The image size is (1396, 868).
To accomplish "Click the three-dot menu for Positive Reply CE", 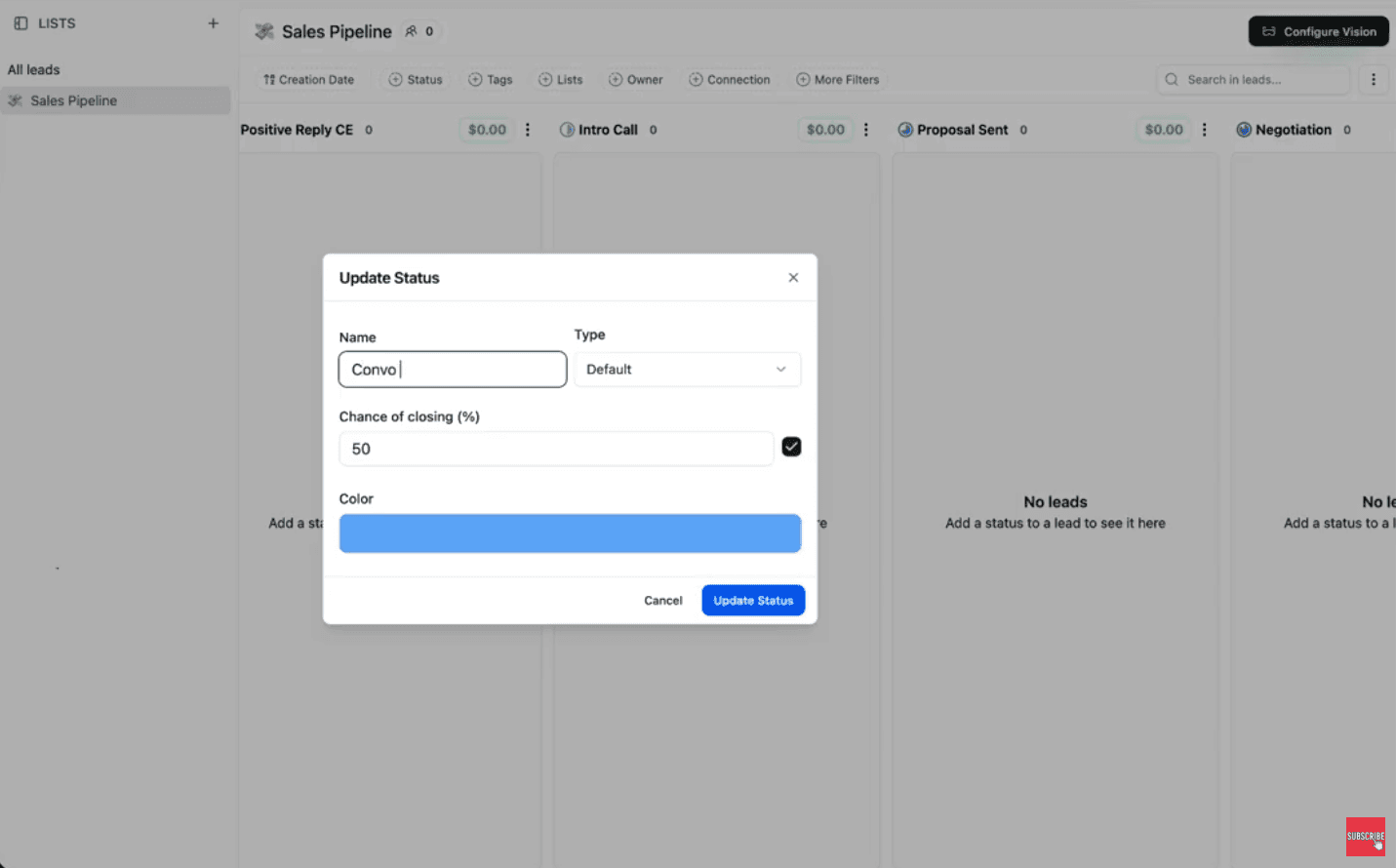I will pyautogui.click(x=528, y=129).
